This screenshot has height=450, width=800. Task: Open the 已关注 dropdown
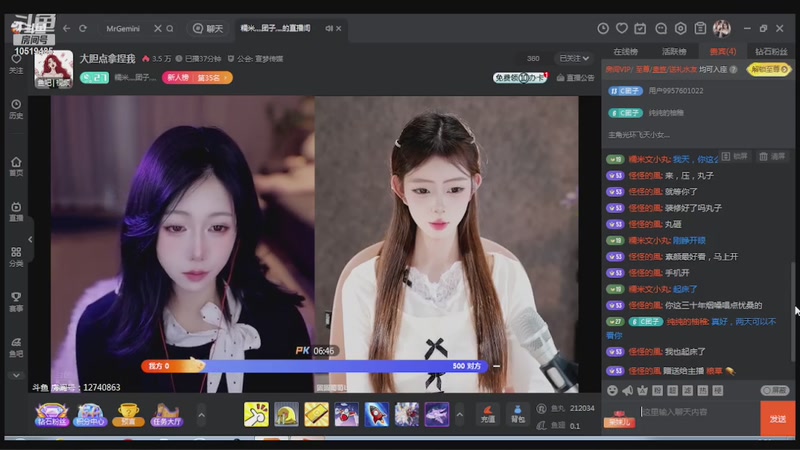click(x=574, y=59)
